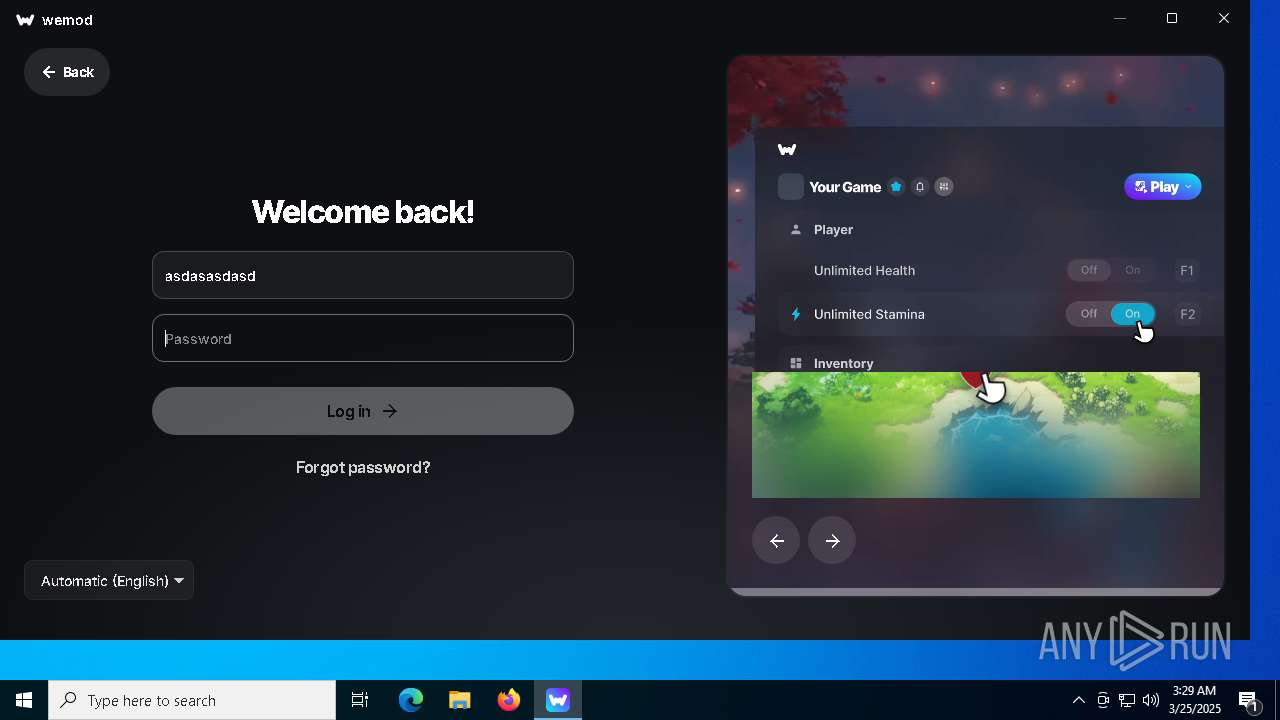Click the blue star icon beside Your Game
Image resolution: width=1280 pixels, height=720 pixels.
tap(896, 187)
